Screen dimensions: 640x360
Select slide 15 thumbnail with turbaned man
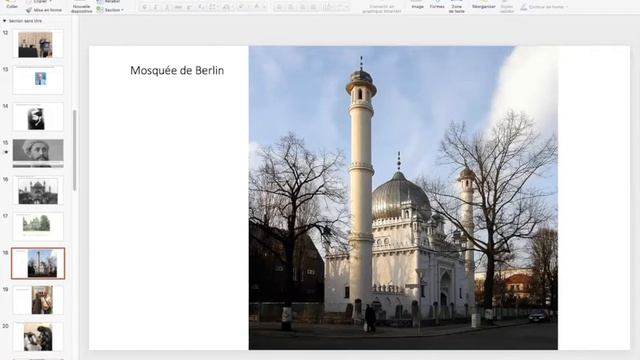38,153
